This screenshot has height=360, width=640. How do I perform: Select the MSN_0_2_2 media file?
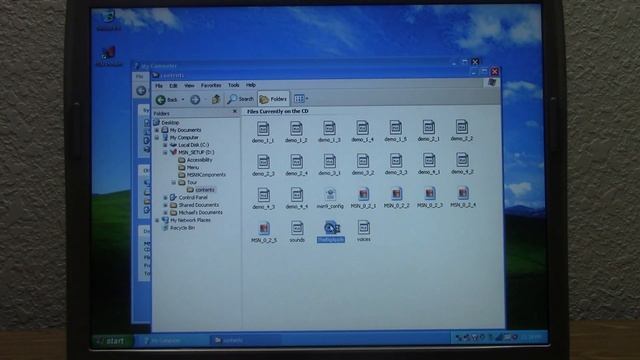(x=396, y=193)
